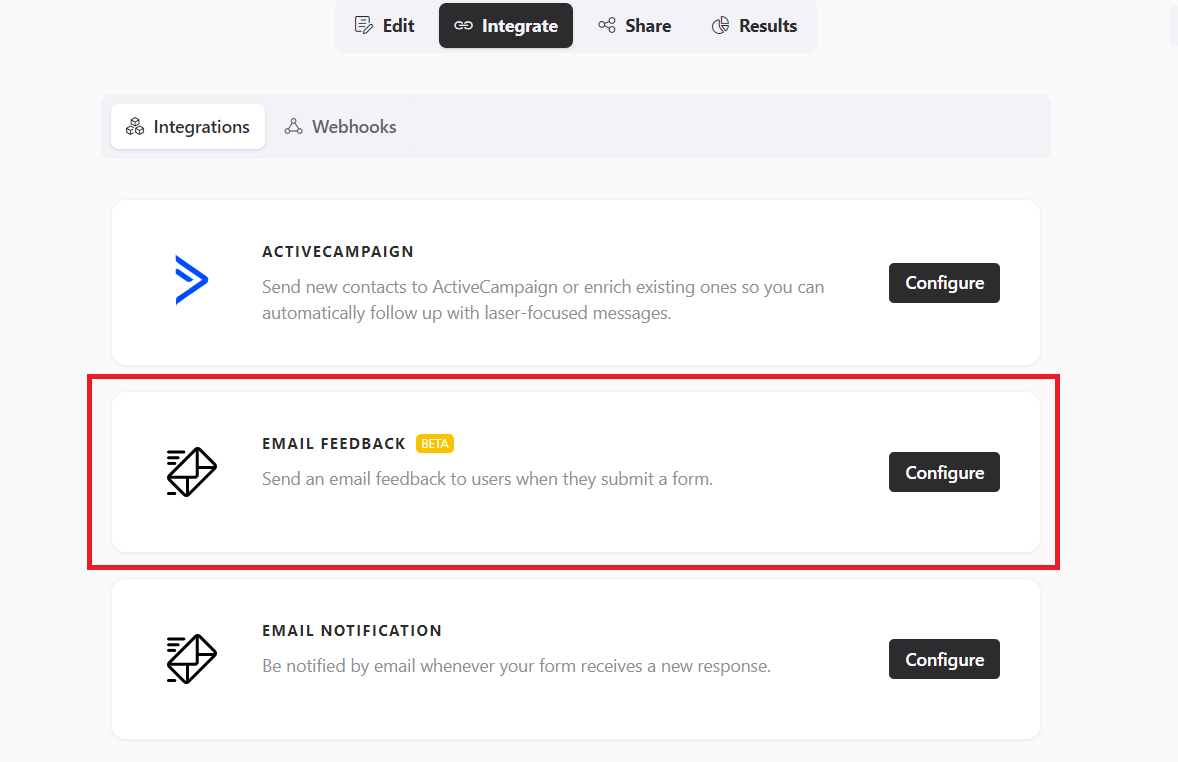This screenshot has width=1178, height=762.
Task: Click the Webhooks connector icon
Action: pos(293,127)
